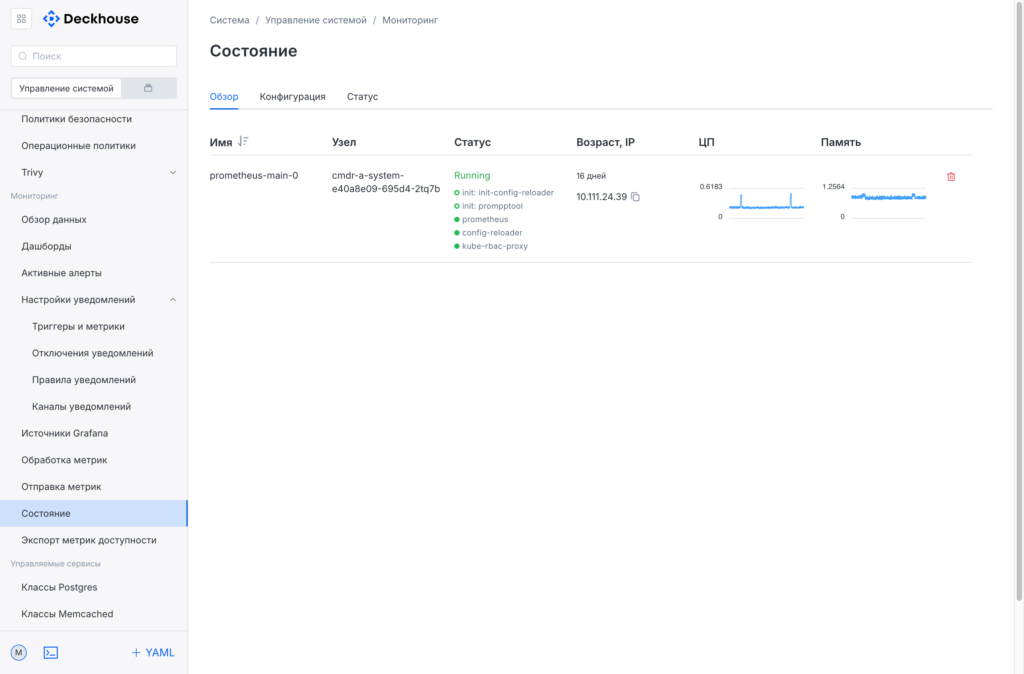Delete prometheus-main-0 using red trash icon
Viewport: 1024px width, 674px height.
pos(951,177)
